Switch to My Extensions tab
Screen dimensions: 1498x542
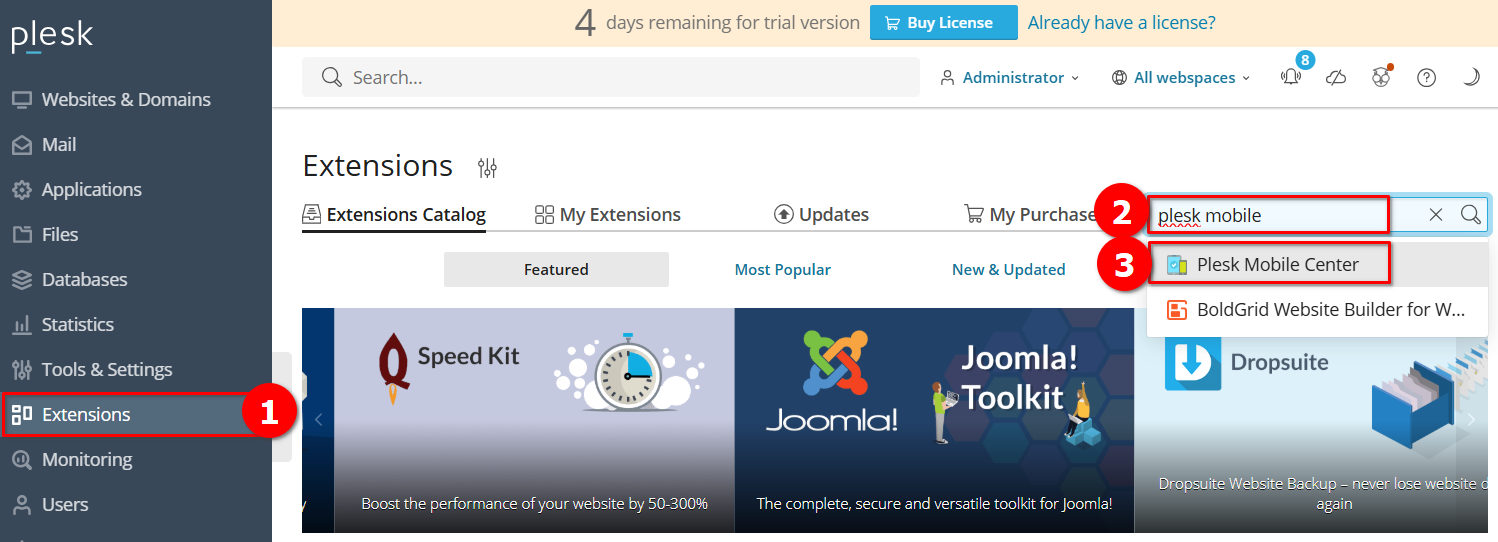coord(608,214)
